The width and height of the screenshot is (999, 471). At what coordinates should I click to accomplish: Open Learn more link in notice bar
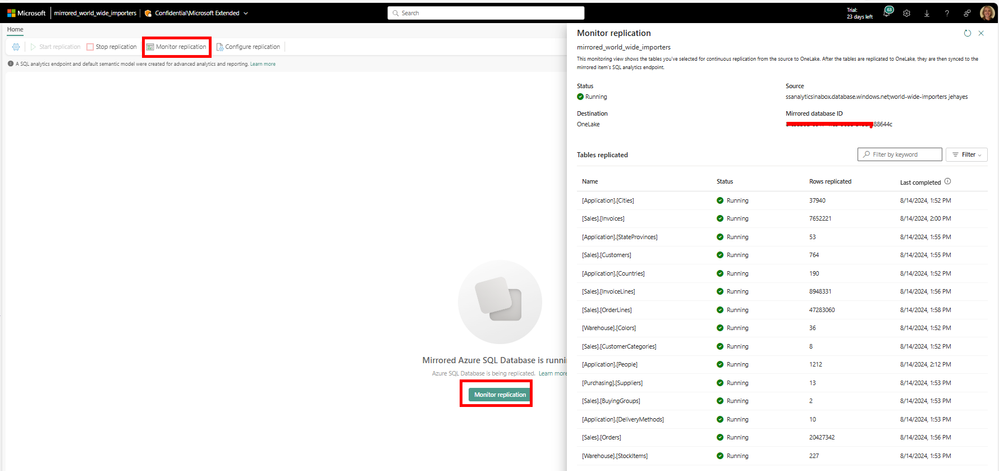(262, 64)
